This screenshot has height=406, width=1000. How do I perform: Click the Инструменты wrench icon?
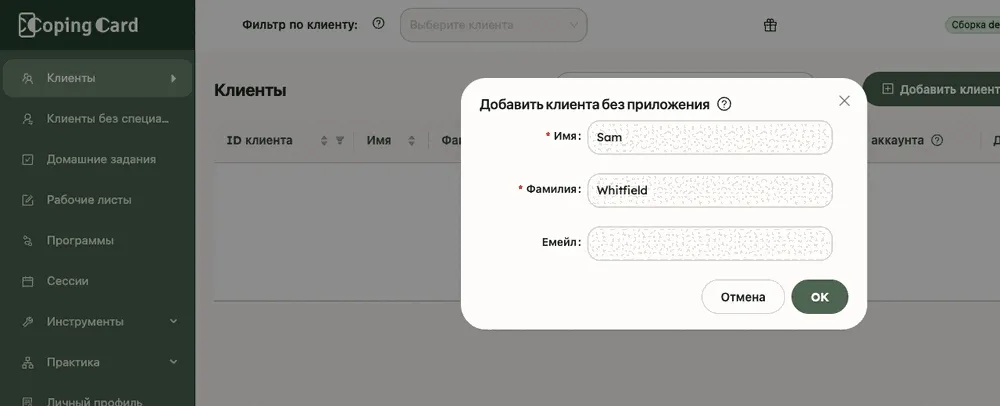(27, 322)
